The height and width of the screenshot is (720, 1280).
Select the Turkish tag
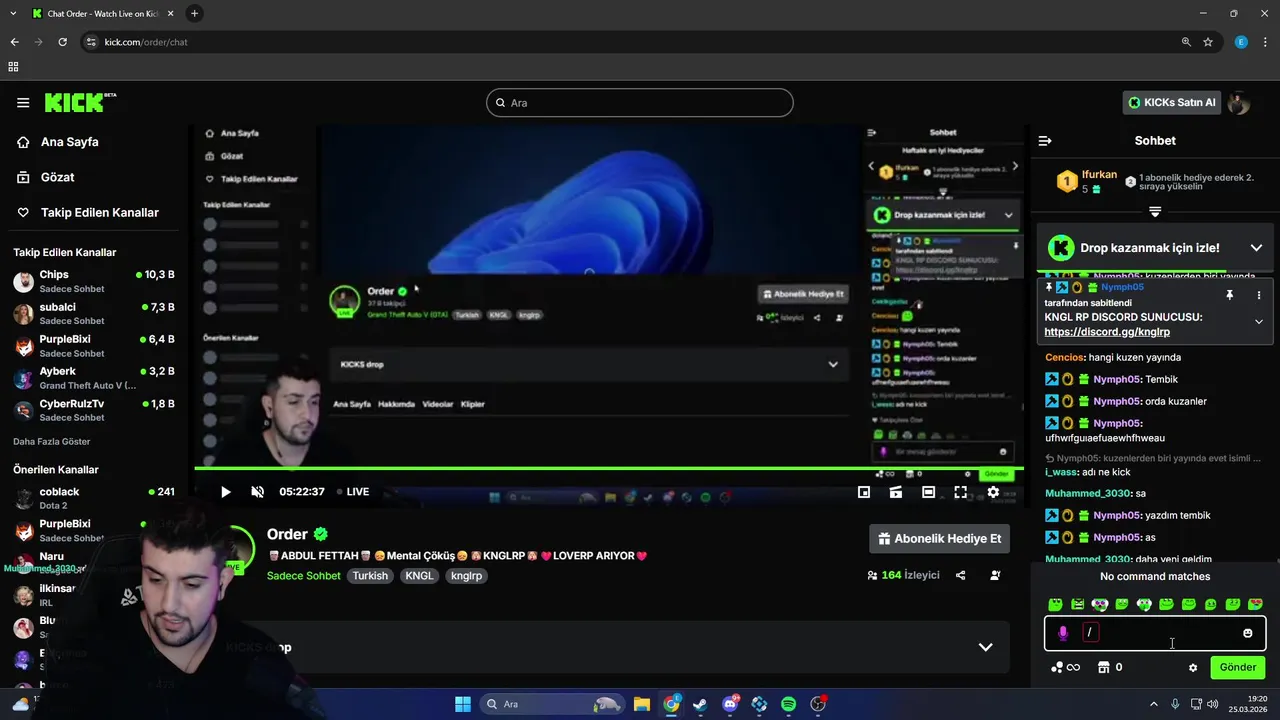[x=370, y=576]
